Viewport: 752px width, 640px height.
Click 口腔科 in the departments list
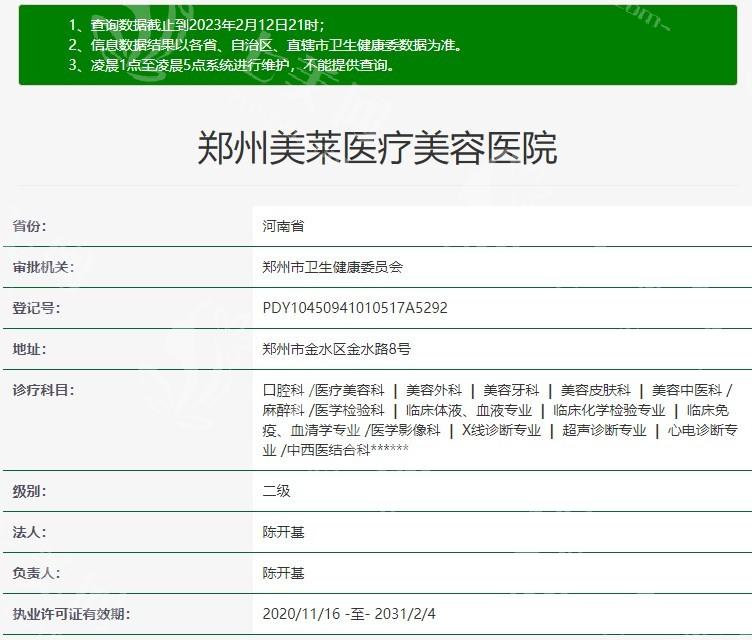[x=283, y=391]
